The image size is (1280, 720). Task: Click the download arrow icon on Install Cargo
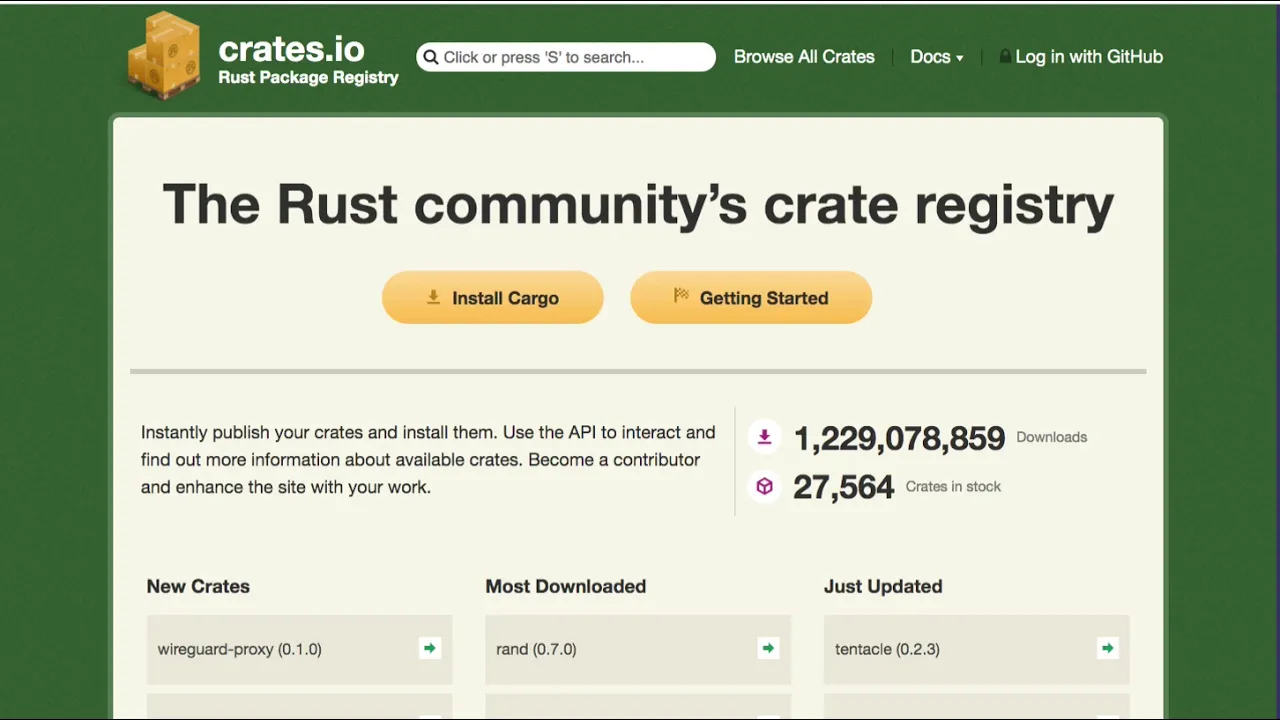(433, 297)
